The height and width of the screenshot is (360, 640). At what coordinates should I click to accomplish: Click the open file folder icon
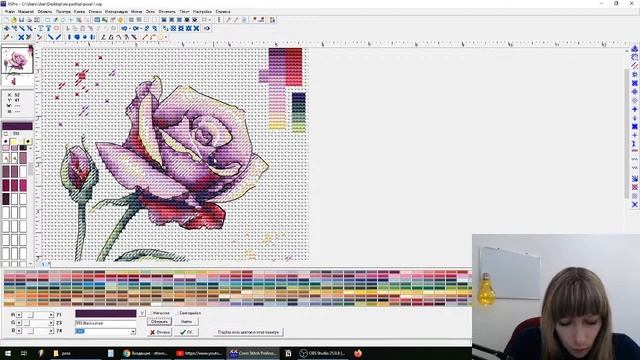pyautogui.click(x=13, y=20)
